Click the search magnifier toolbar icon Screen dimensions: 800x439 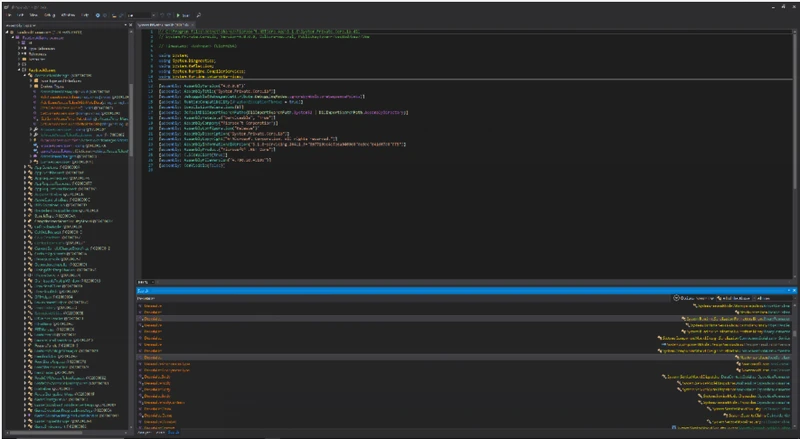(198, 15)
